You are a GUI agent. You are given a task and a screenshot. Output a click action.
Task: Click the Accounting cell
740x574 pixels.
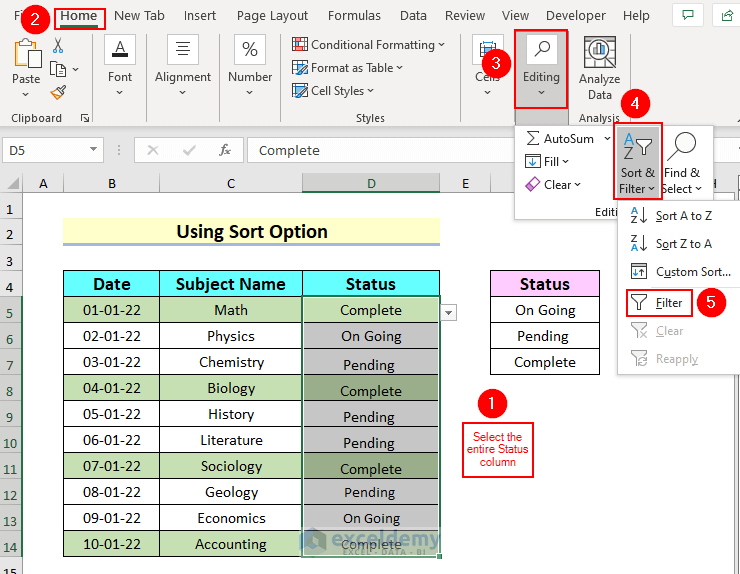pos(231,544)
